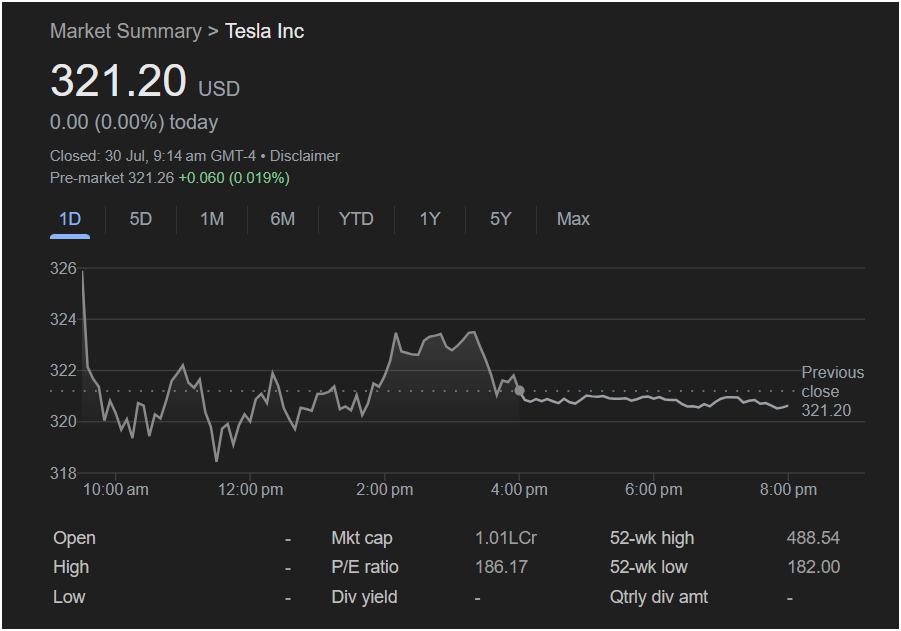The width and height of the screenshot is (901, 631).
Task: Select the 0.00 (0.00%) today text
Action: (x=134, y=122)
